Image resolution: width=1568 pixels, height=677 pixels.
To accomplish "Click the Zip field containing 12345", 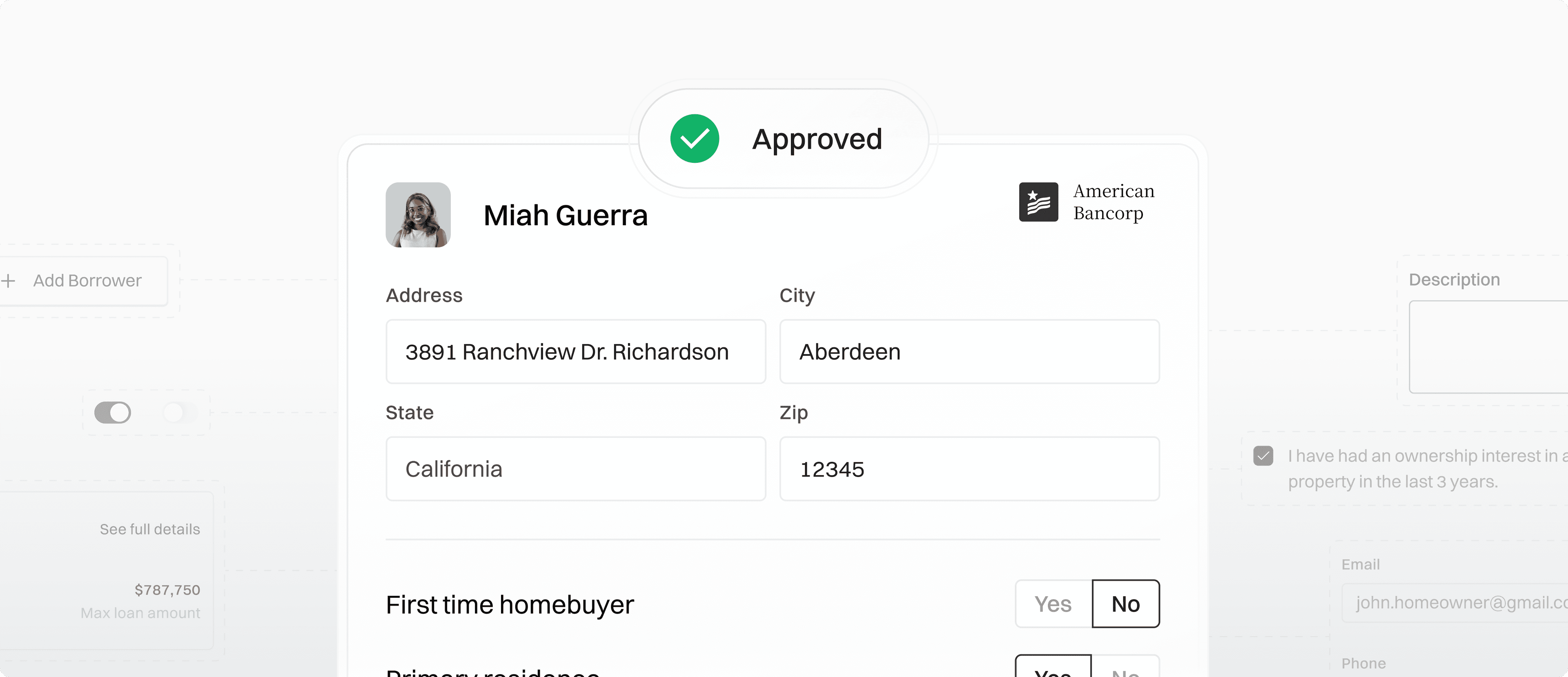I will click(969, 468).
